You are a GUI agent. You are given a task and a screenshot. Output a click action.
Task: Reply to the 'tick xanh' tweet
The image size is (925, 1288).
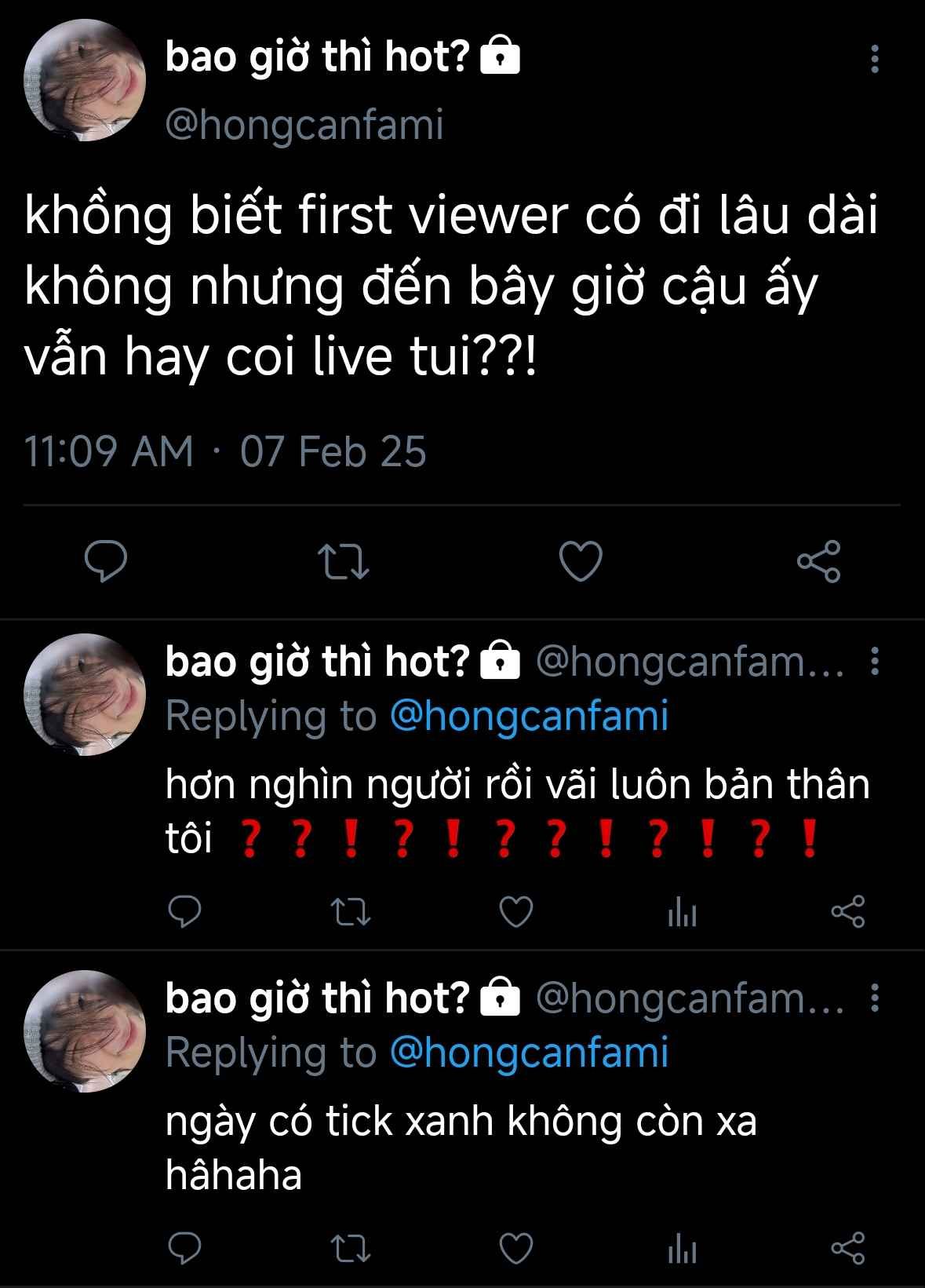click(186, 1249)
